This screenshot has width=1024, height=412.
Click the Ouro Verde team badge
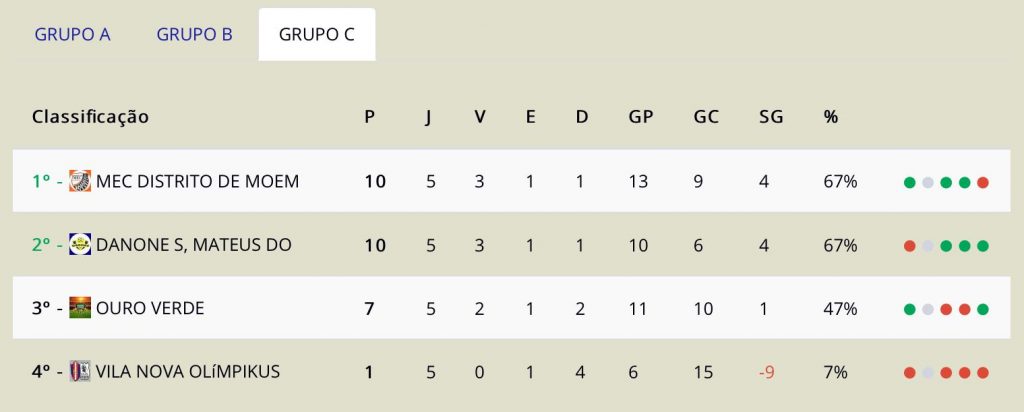(80, 308)
